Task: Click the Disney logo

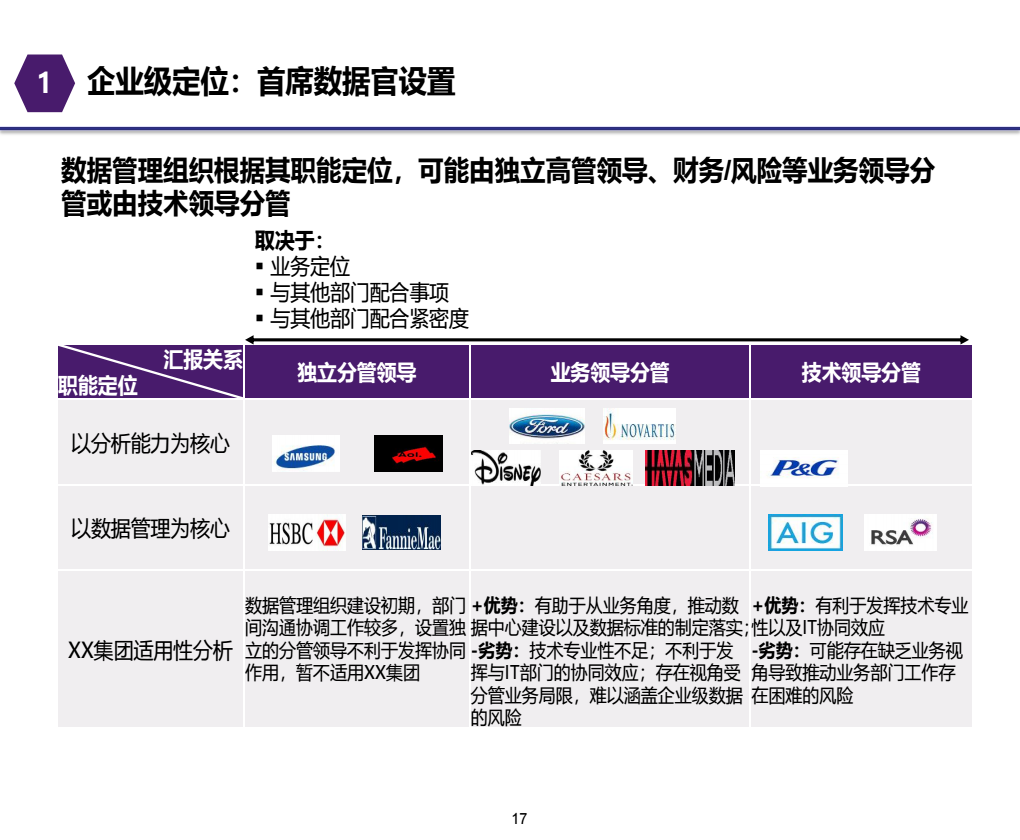Action: [x=506, y=468]
